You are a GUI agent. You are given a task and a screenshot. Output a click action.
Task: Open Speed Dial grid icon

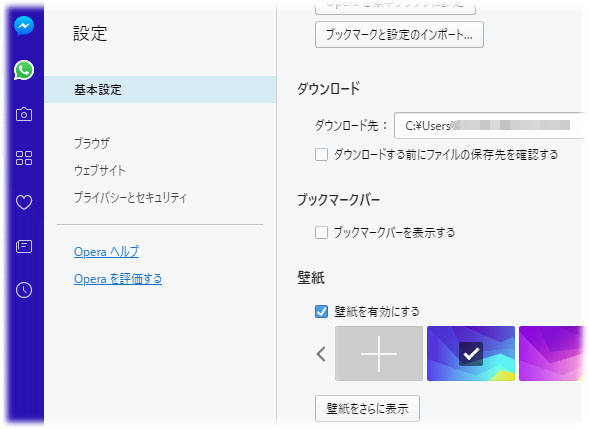[24, 158]
